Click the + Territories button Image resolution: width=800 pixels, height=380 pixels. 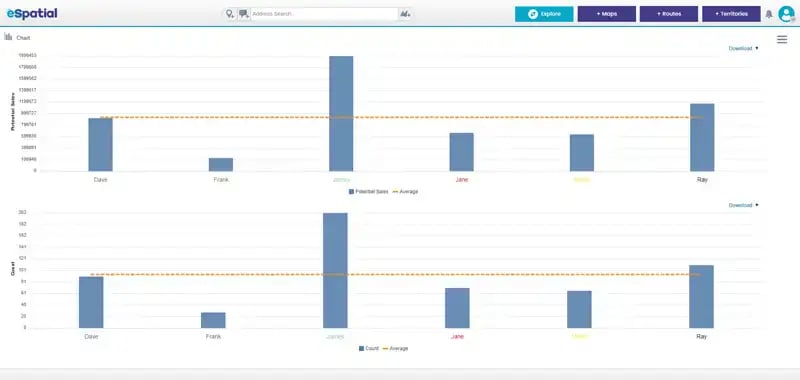pos(731,14)
